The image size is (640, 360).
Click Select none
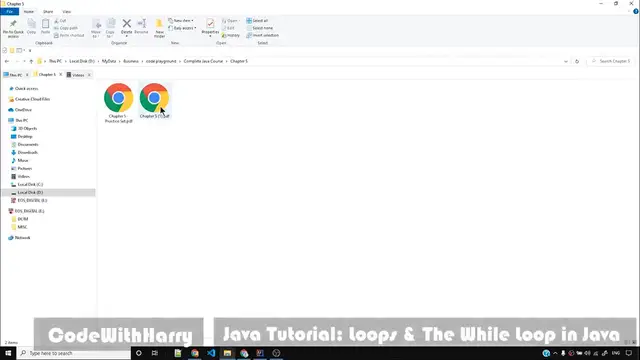[260, 28]
